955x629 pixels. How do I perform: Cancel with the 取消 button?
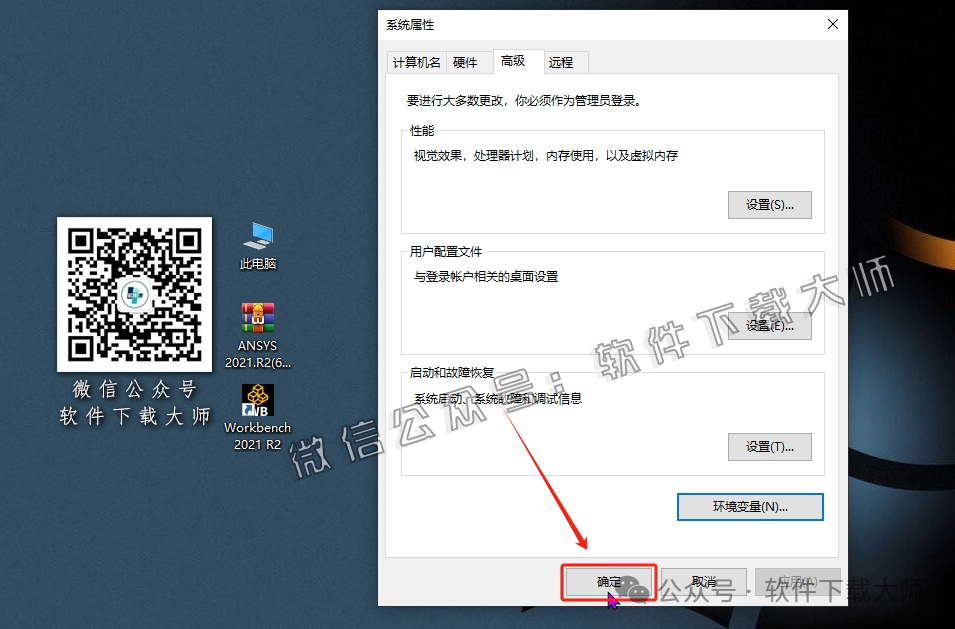point(703,581)
